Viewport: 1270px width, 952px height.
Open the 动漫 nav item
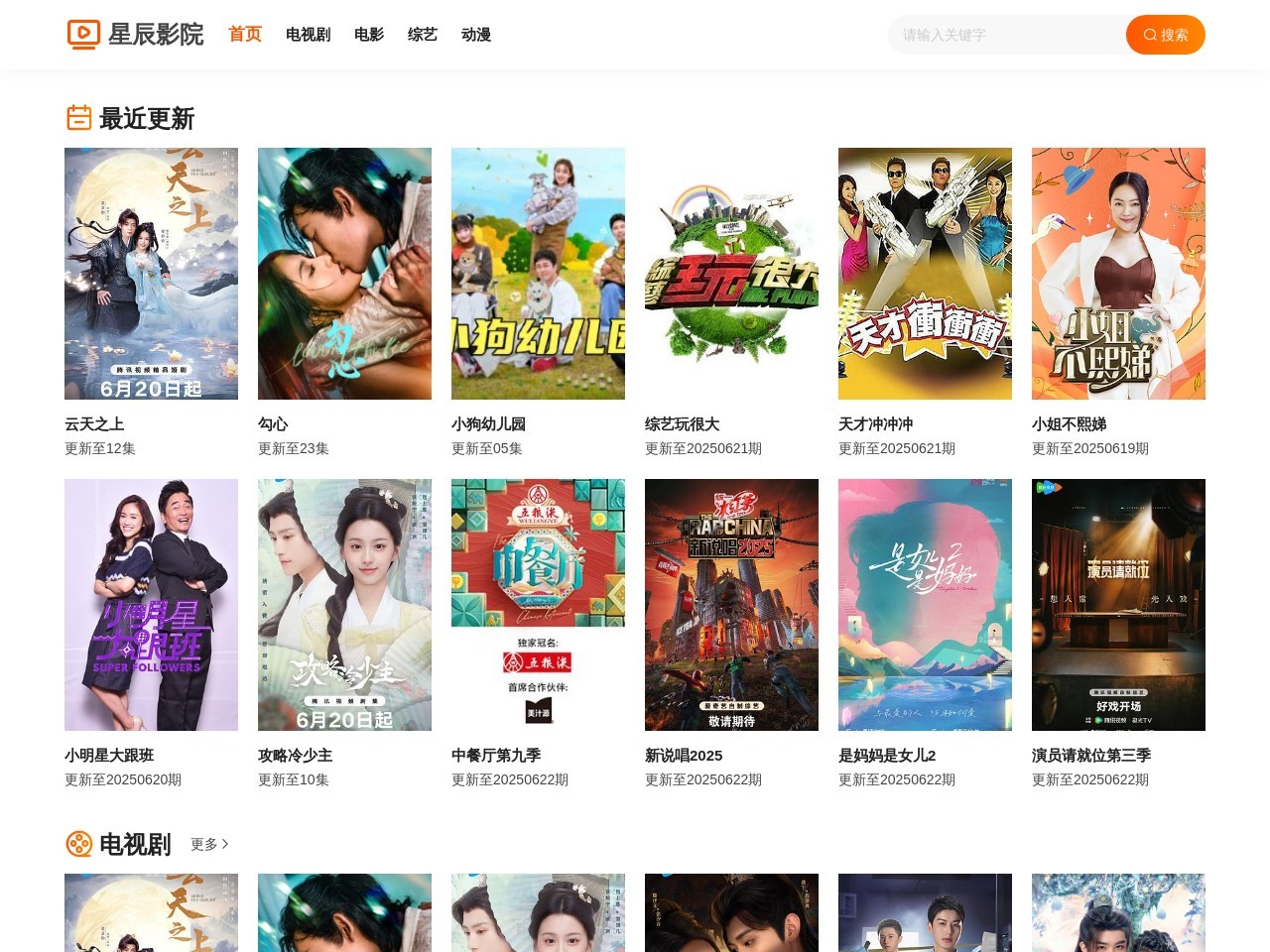[476, 35]
